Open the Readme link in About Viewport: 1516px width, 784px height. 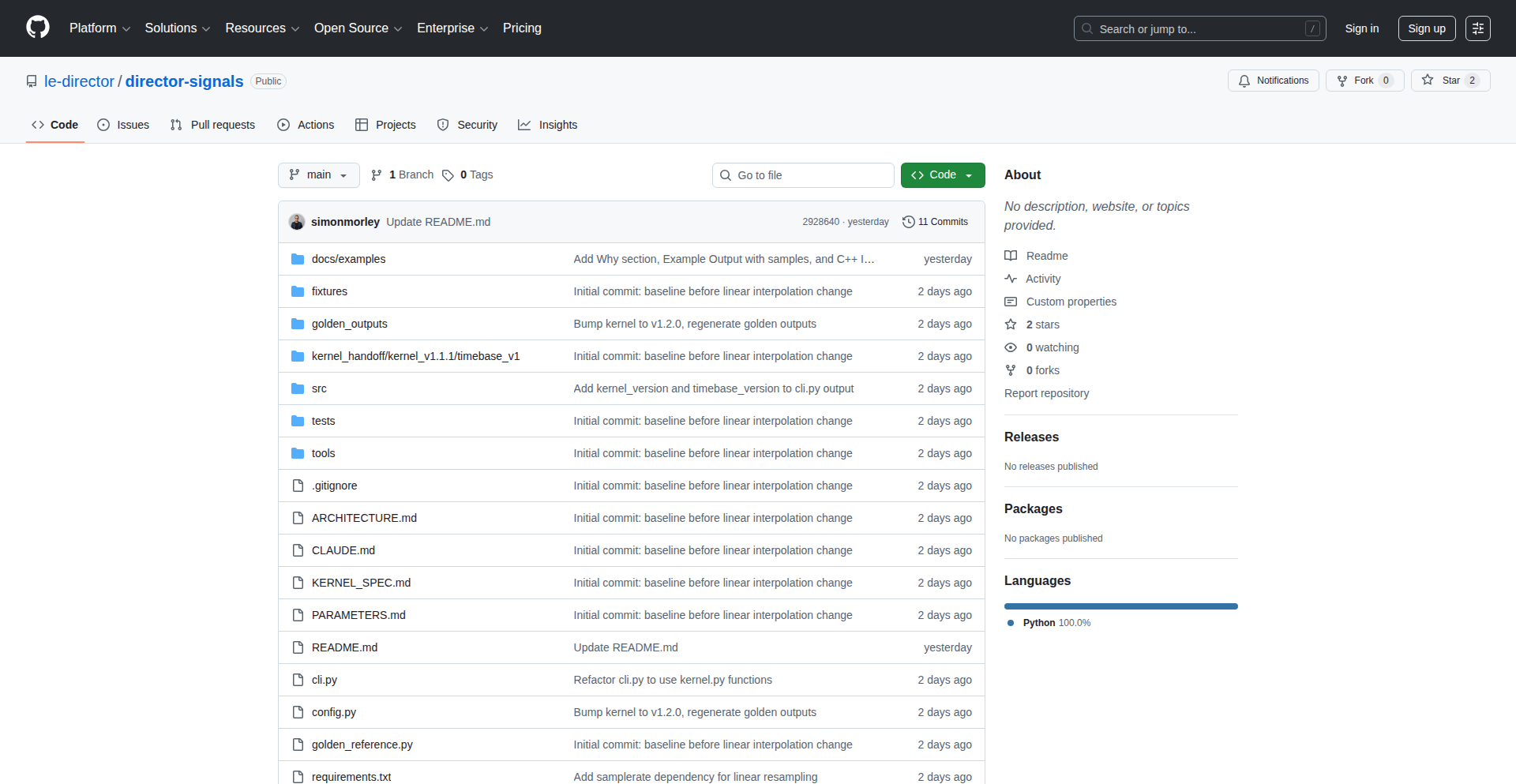(x=1046, y=256)
